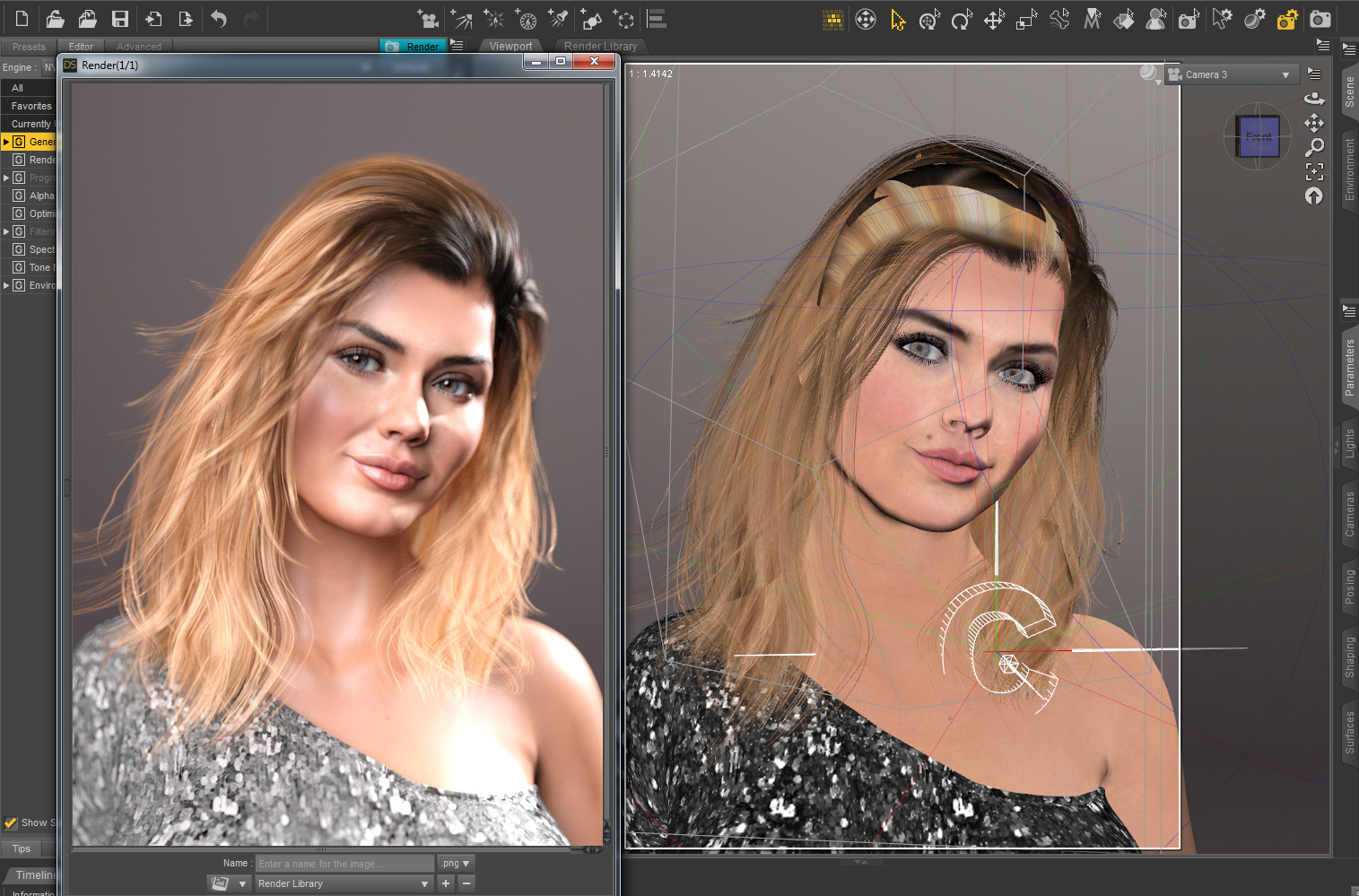This screenshot has height=896, width=1359.
Task: Select the Rotate tool
Action: click(962, 19)
